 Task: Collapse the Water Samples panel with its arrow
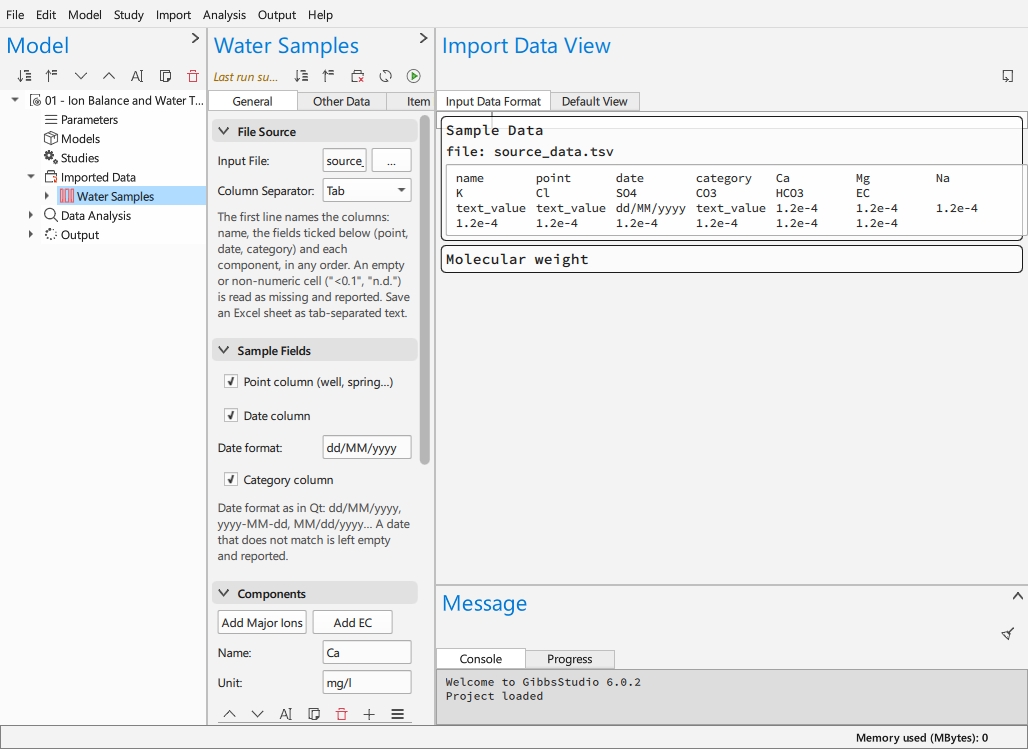tap(424, 38)
